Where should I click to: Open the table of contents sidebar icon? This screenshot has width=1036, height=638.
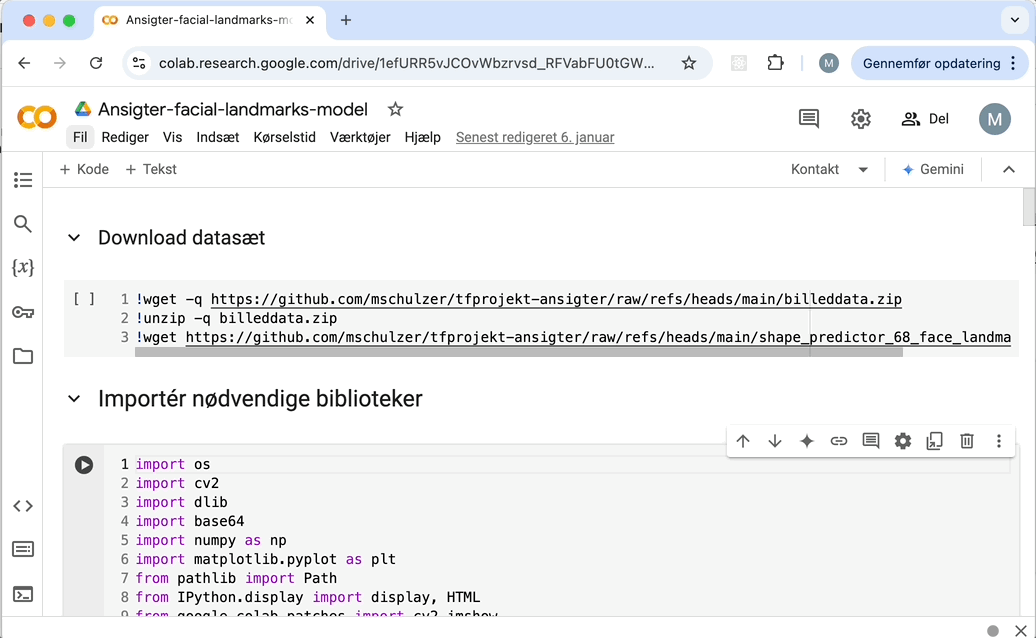[23, 180]
